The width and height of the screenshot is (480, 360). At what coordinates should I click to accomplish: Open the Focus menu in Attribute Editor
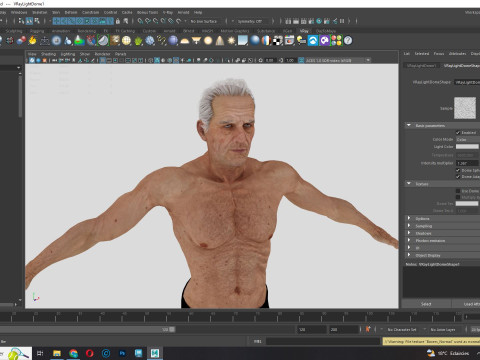(439, 54)
